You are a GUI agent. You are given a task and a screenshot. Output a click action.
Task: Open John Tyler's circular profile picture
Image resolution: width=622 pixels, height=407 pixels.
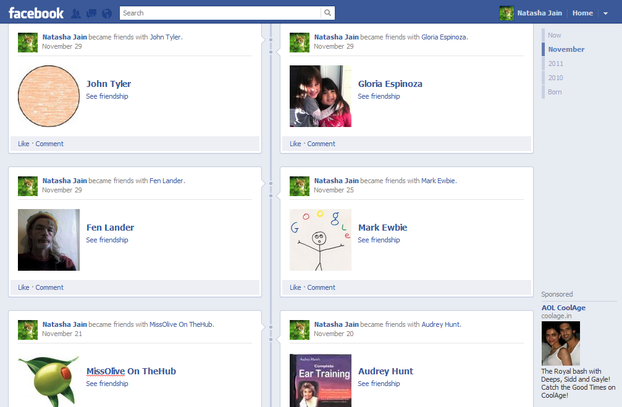pos(49,96)
